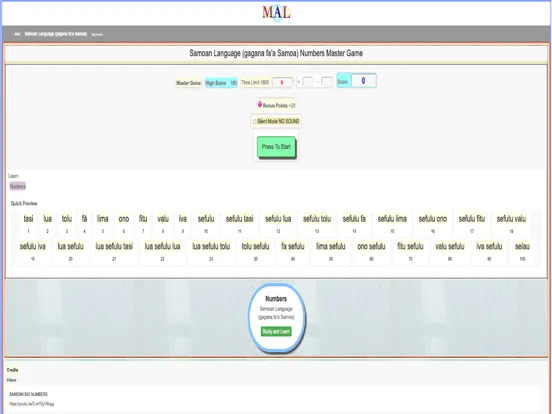Select the 'tolu sefulu' card

click(x=255, y=251)
